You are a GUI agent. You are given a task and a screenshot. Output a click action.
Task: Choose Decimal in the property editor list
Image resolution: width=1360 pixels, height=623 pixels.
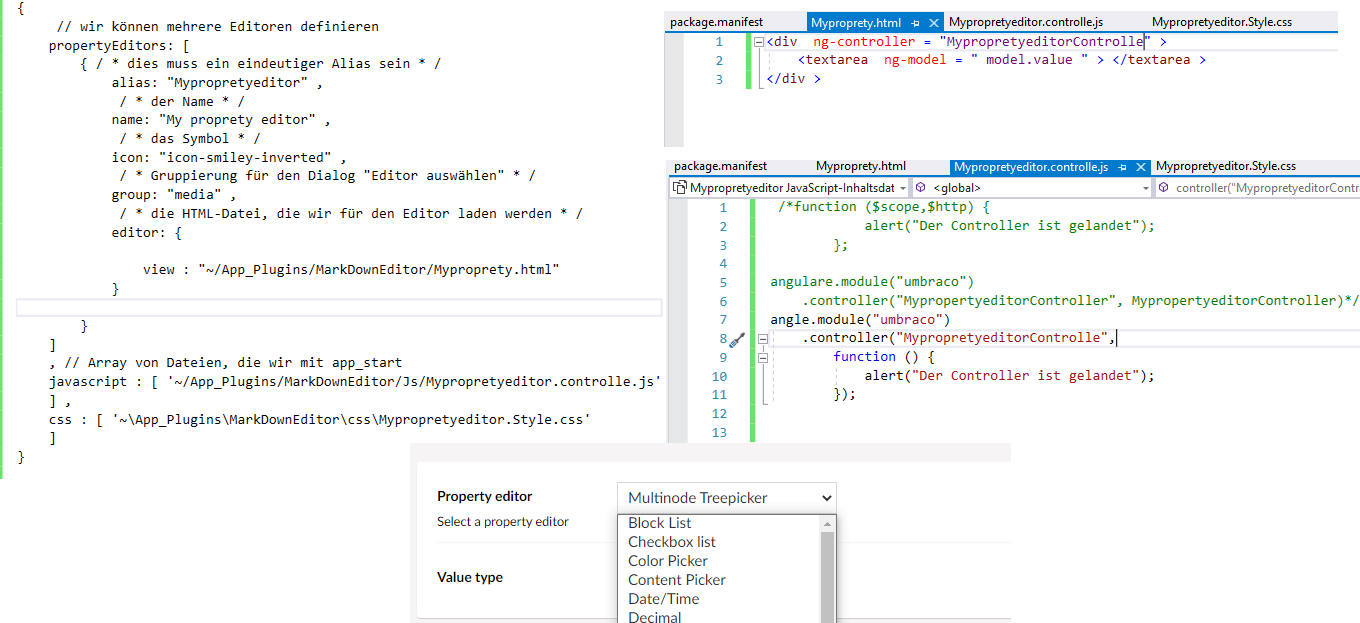tap(719, 616)
